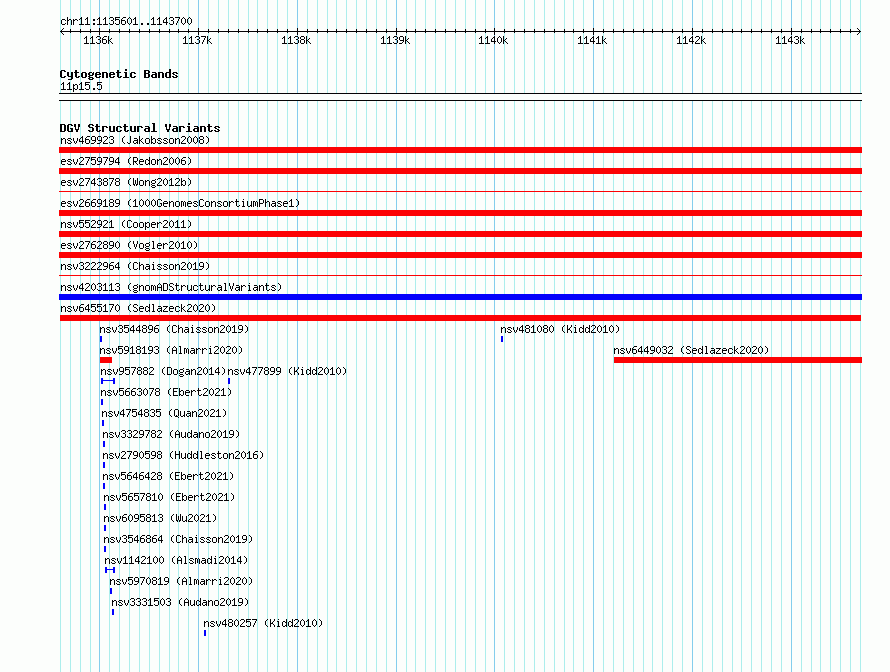
Task: Click the red bar under esv2759794
Action: tap(460, 171)
